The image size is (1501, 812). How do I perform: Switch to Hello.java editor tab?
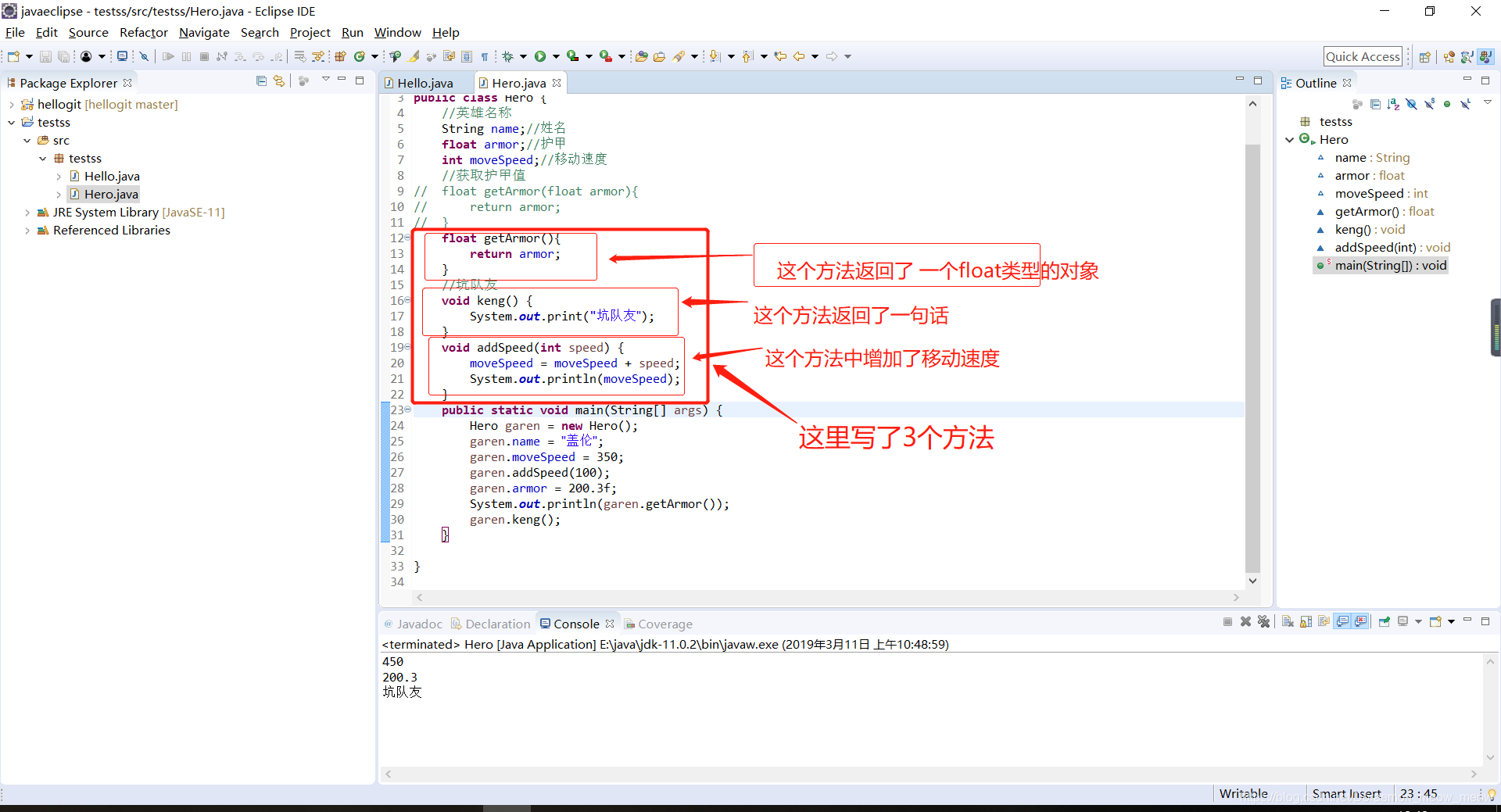[425, 83]
